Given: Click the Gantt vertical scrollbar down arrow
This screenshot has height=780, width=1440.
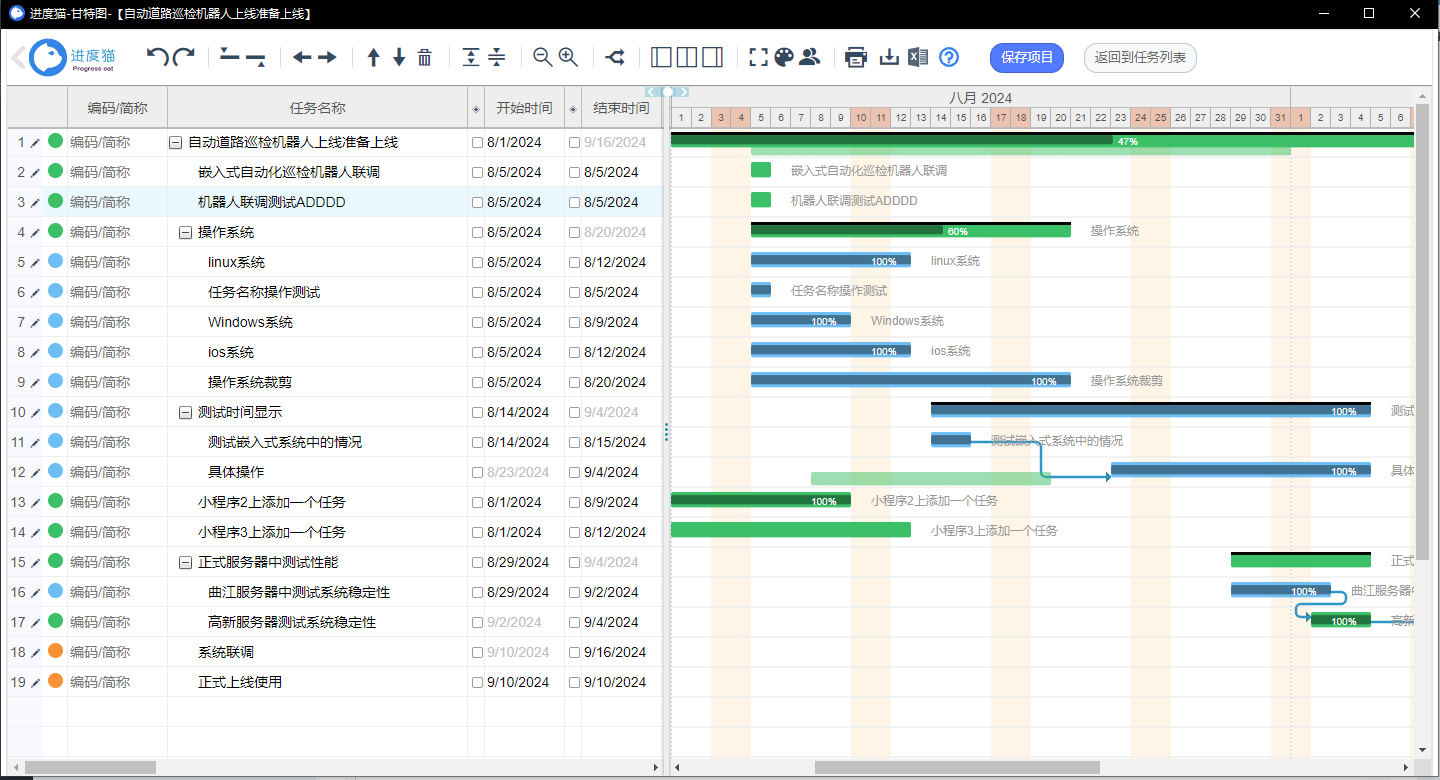Looking at the screenshot, I should pos(1422,750).
